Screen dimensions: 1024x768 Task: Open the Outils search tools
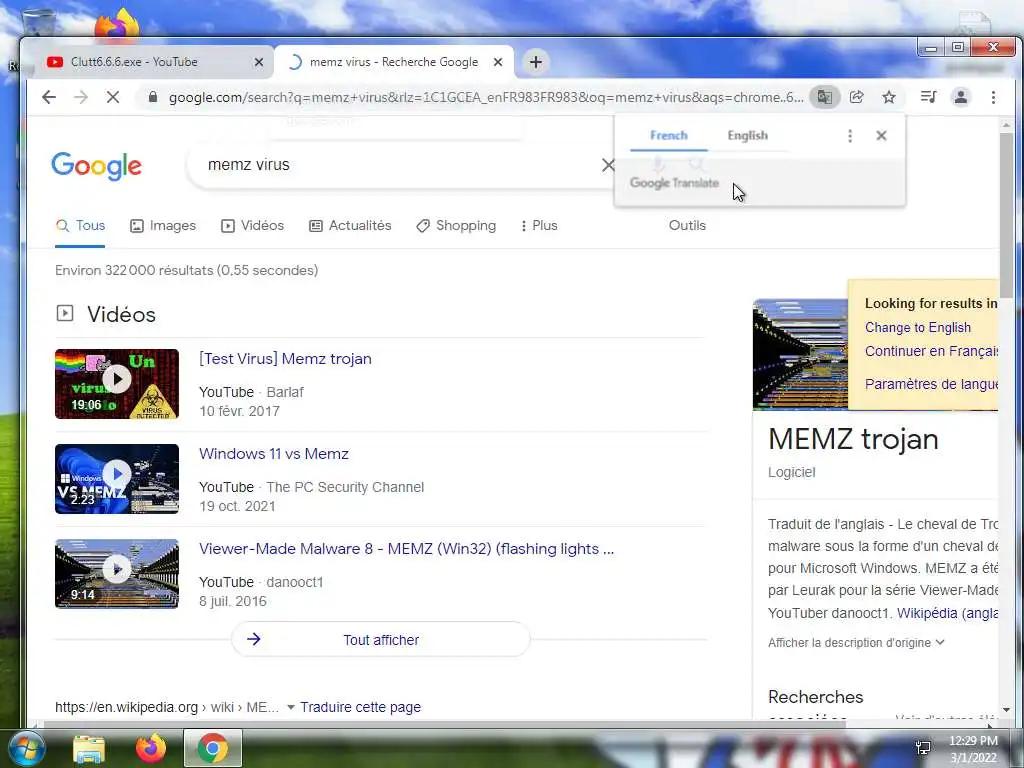pyautogui.click(x=687, y=225)
